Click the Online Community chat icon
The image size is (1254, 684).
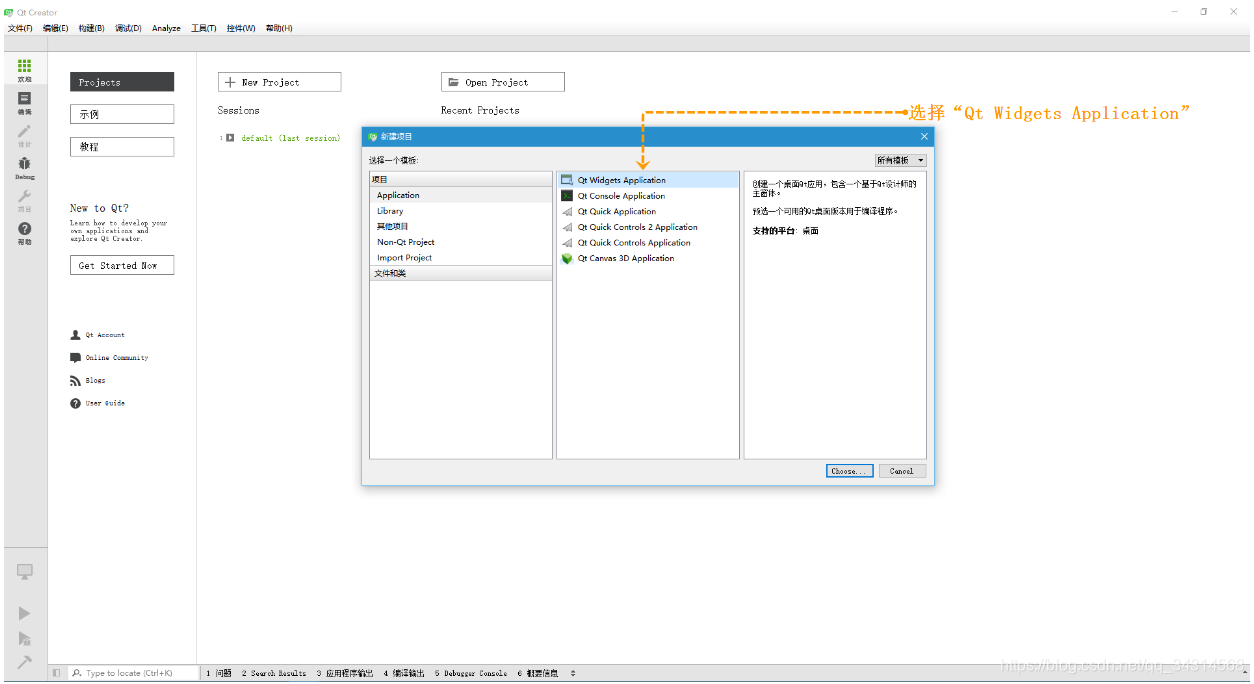[75, 358]
